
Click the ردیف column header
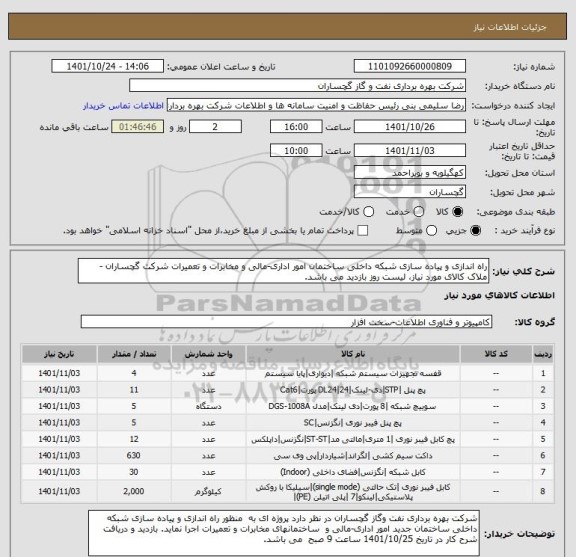tap(543, 354)
